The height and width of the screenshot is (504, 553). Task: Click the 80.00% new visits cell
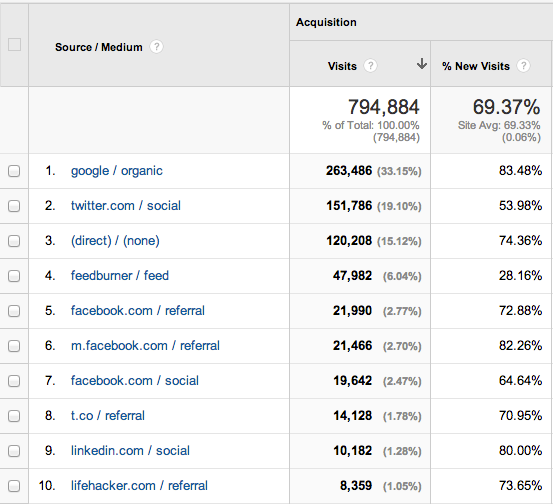tap(520, 450)
